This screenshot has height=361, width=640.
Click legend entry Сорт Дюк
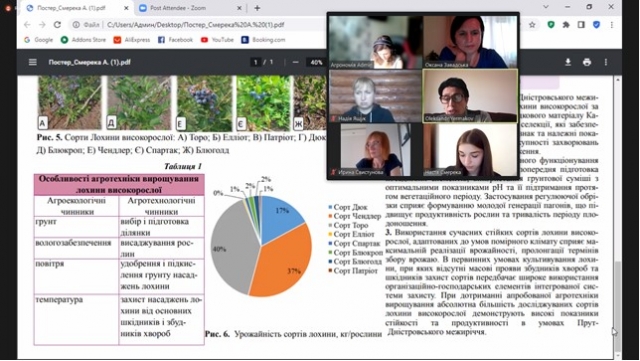click(x=348, y=207)
